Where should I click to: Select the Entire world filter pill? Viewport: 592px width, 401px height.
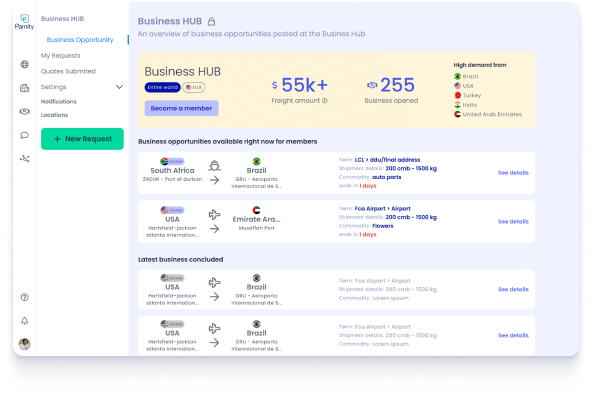(x=162, y=87)
